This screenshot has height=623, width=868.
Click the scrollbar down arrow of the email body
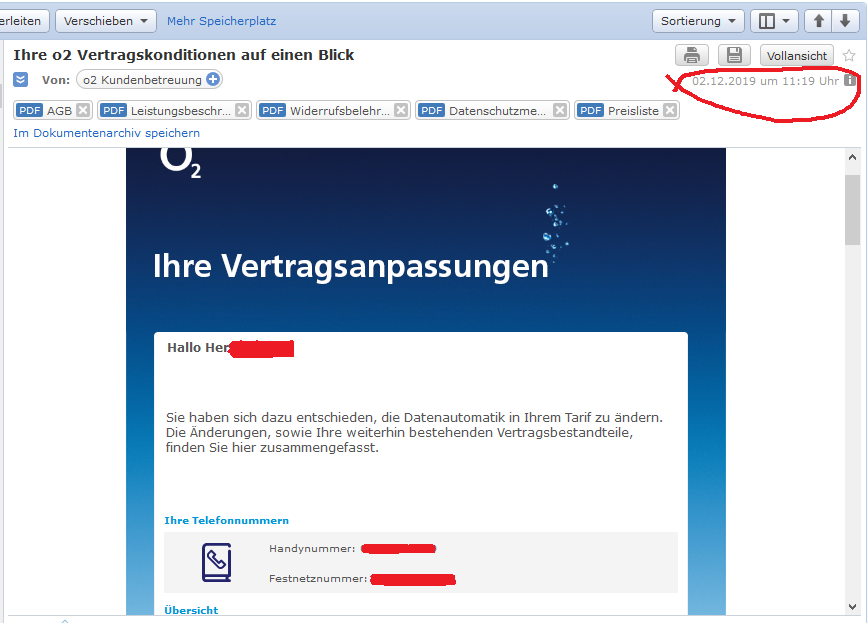852,607
